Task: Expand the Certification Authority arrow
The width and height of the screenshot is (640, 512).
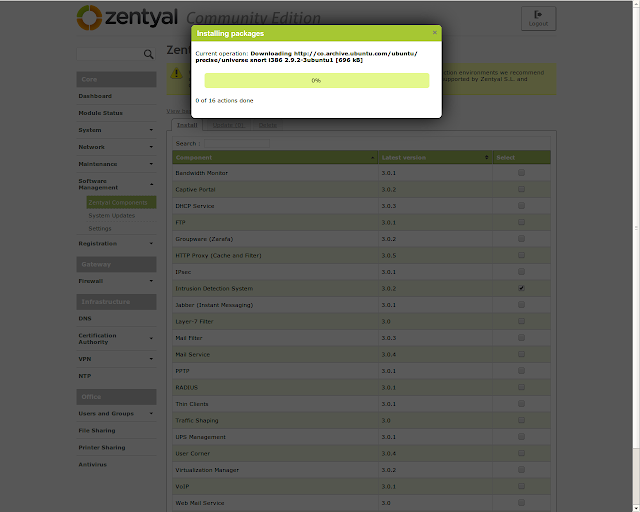Action: pyautogui.click(x=151, y=338)
